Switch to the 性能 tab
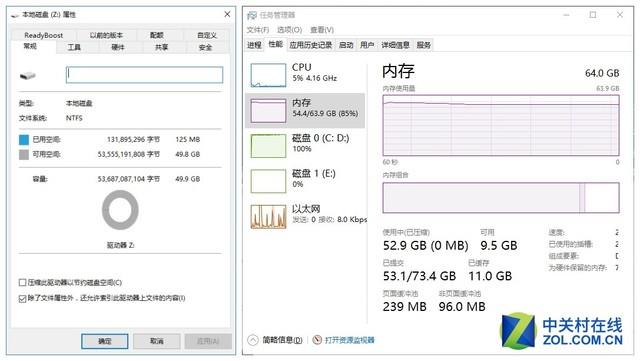This screenshot has width=640, height=361. [x=276, y=44]
